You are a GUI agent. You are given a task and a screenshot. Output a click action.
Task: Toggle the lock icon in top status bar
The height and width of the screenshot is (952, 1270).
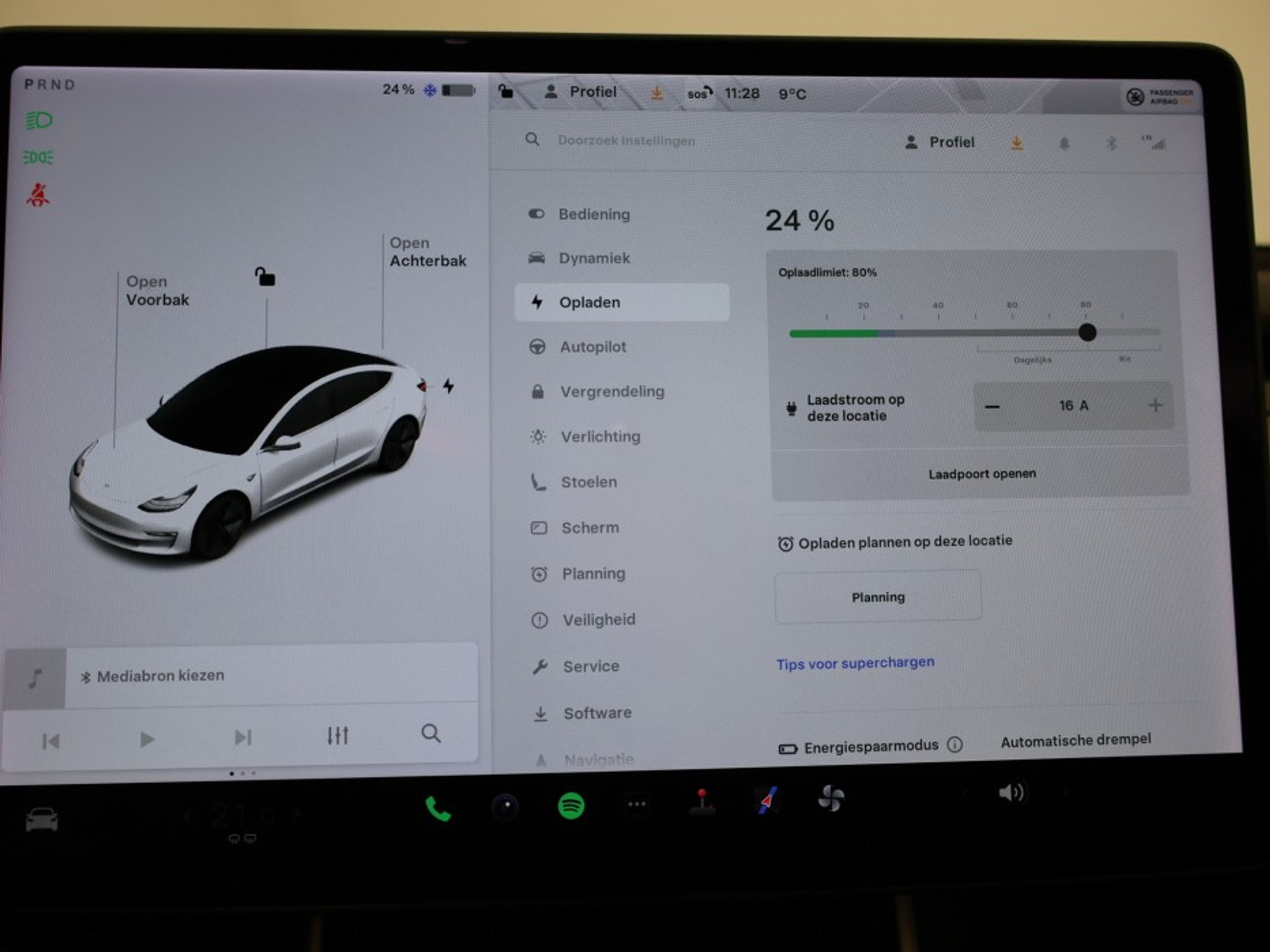pos(506,92)
